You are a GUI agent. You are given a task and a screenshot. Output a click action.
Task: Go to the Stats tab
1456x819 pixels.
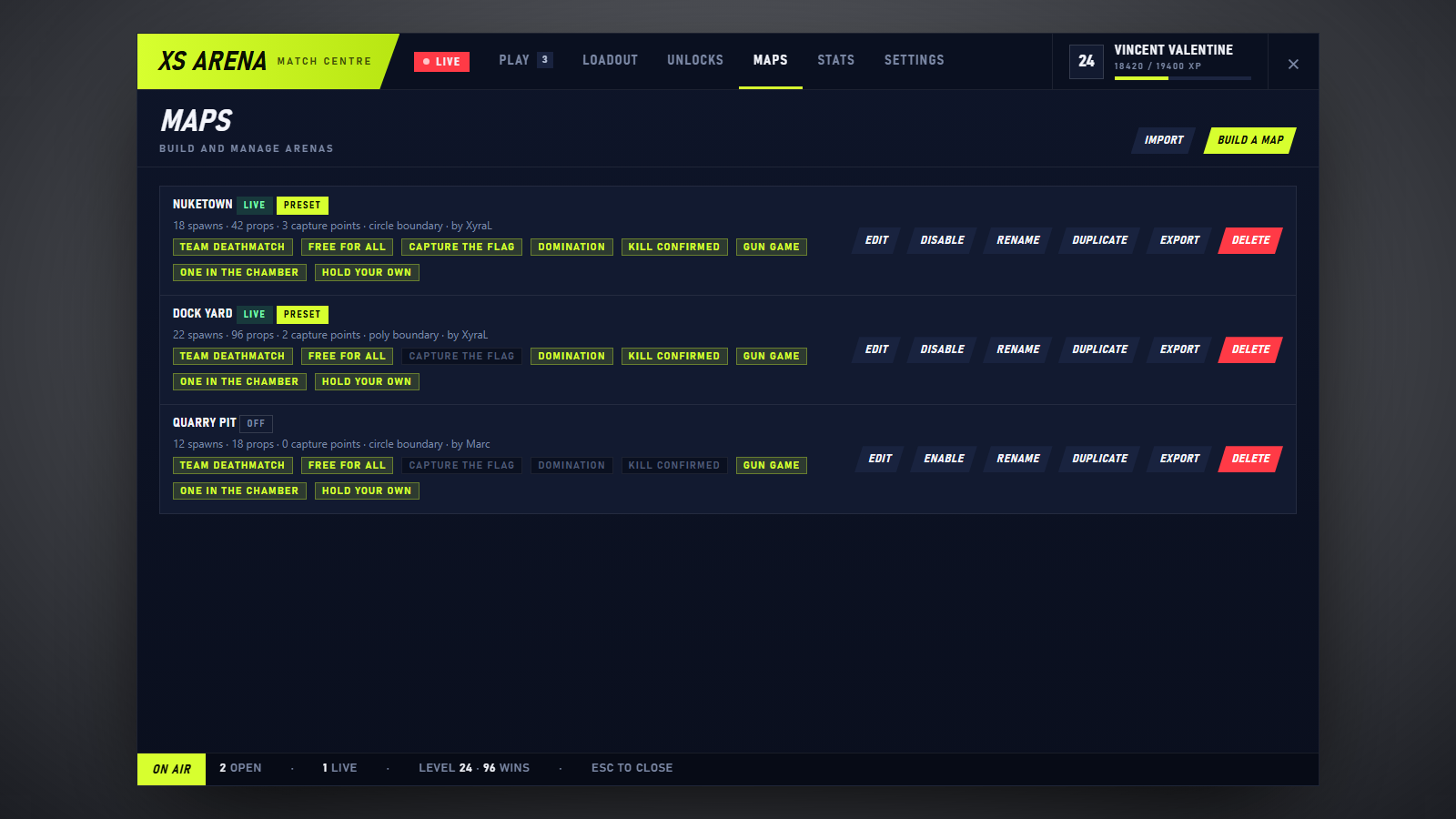point(835,60)
